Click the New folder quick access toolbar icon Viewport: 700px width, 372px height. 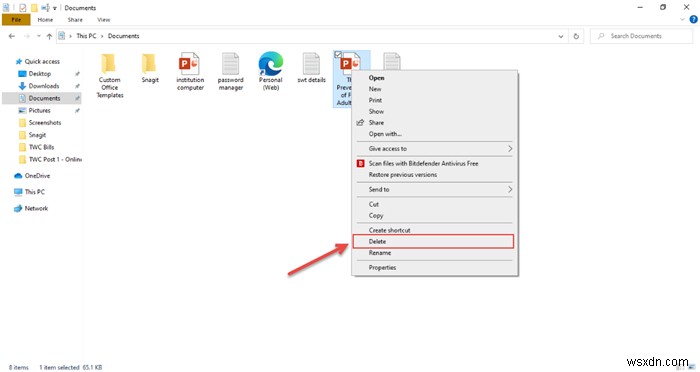34,8
